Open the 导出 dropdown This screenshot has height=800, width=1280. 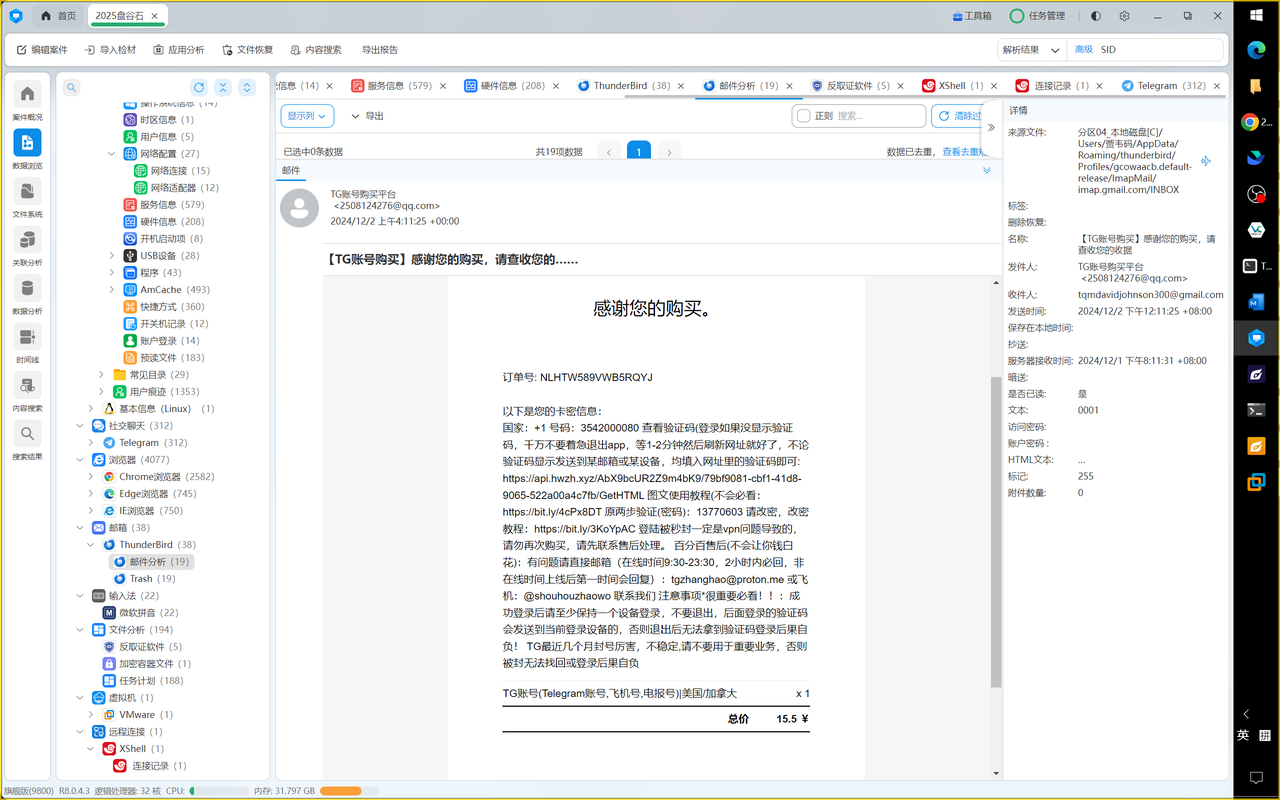pyautogui.click(x=367, y=116)
